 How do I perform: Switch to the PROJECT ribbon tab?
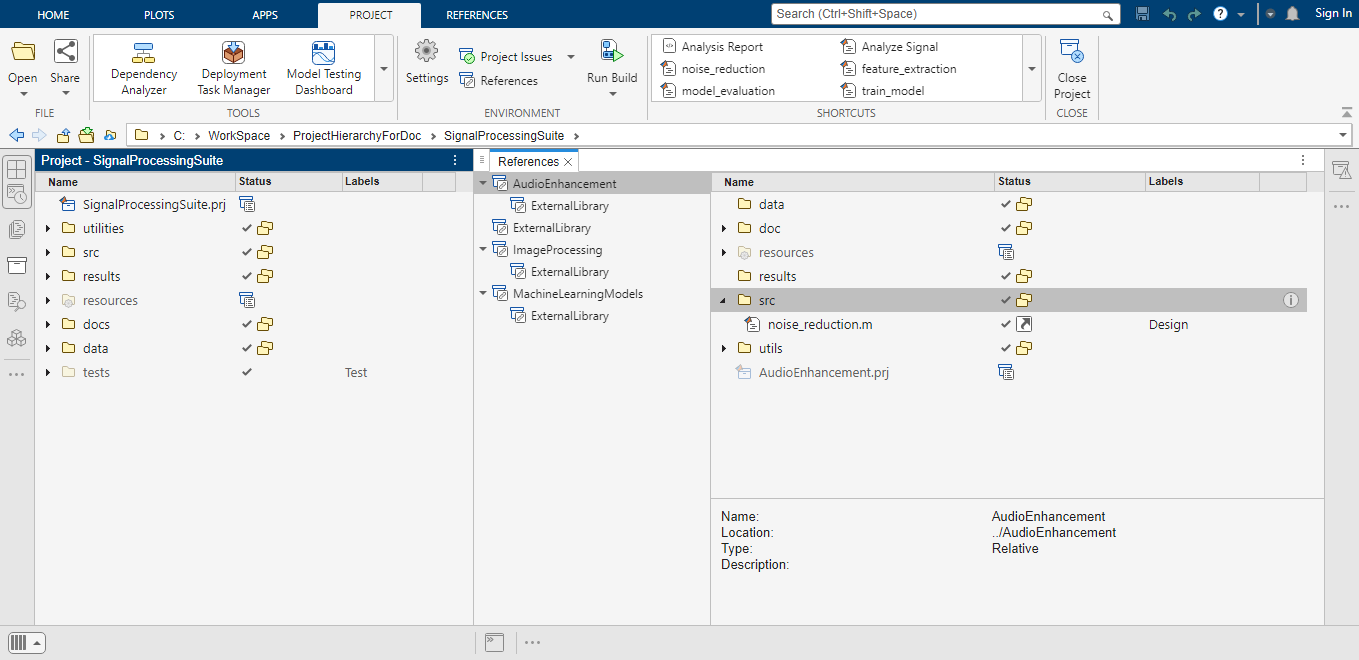pos(369,14)
